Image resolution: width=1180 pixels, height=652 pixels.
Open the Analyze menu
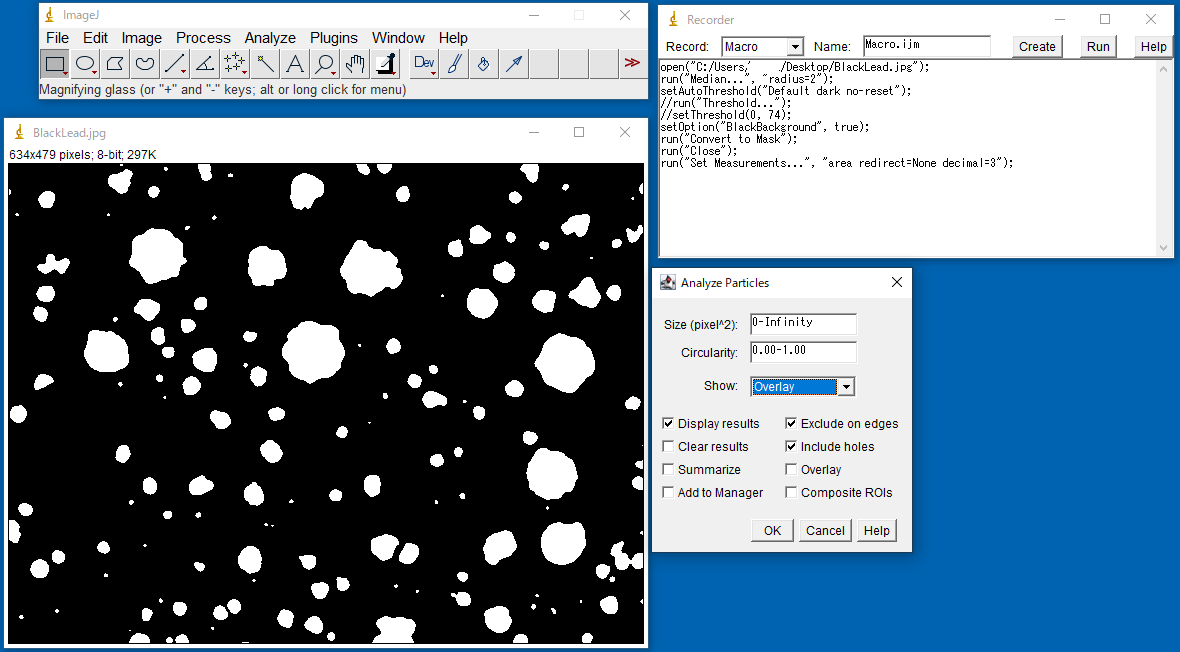(x=270, y=38)
